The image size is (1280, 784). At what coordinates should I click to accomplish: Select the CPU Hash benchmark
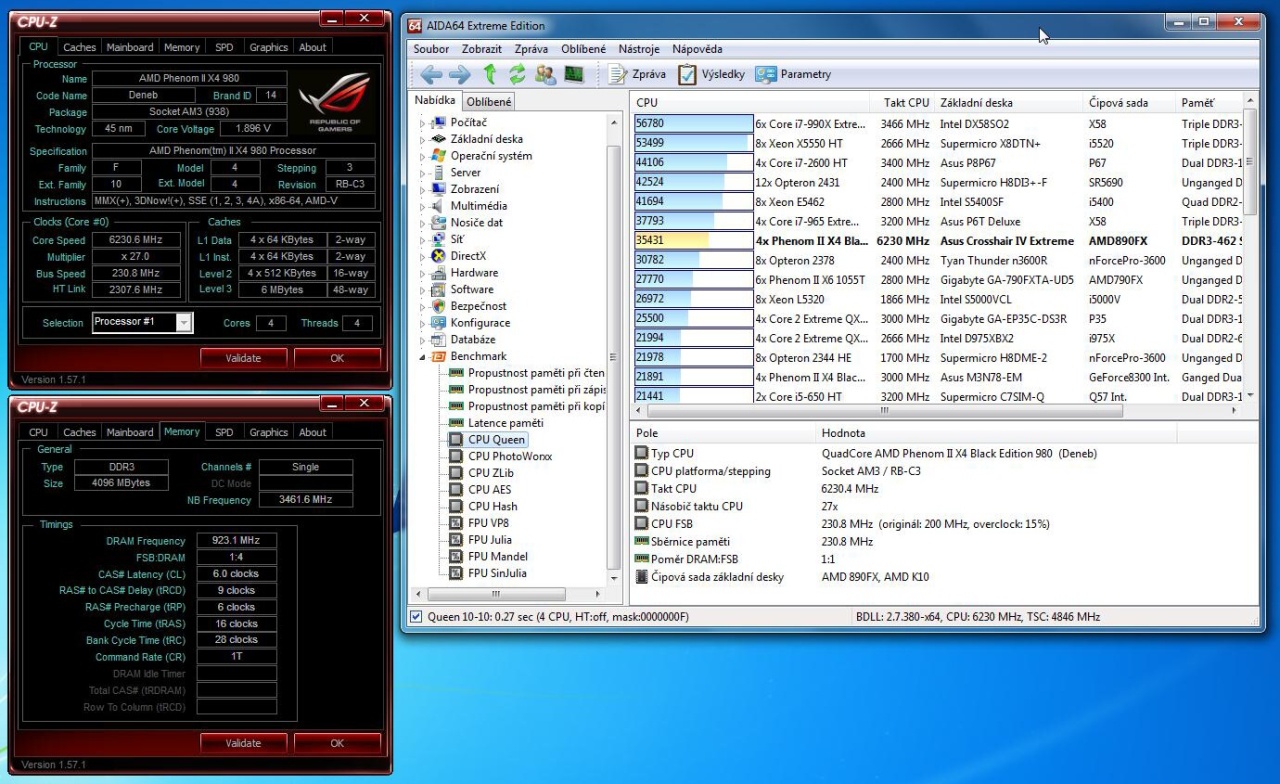coord(492,506)
